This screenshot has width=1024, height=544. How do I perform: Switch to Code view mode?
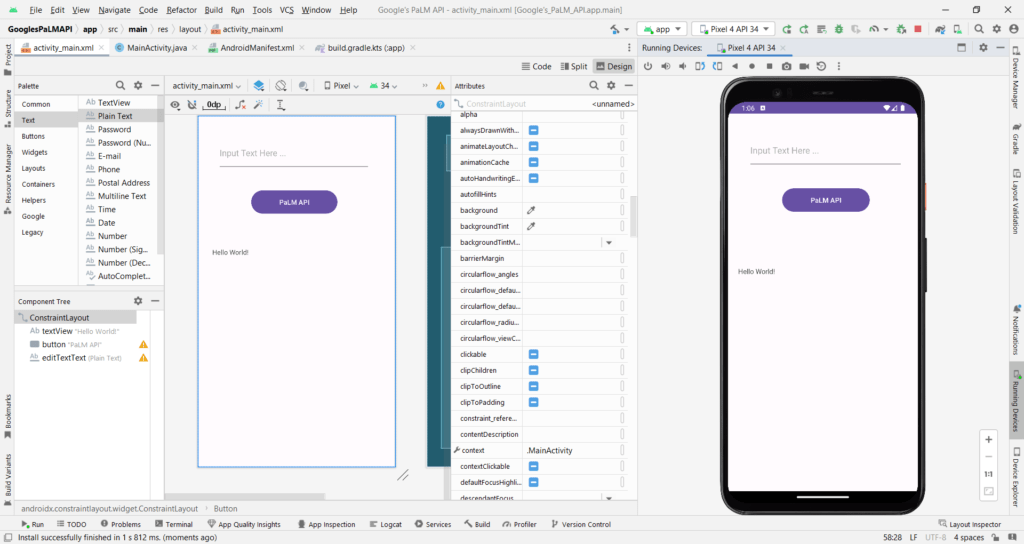536,67
